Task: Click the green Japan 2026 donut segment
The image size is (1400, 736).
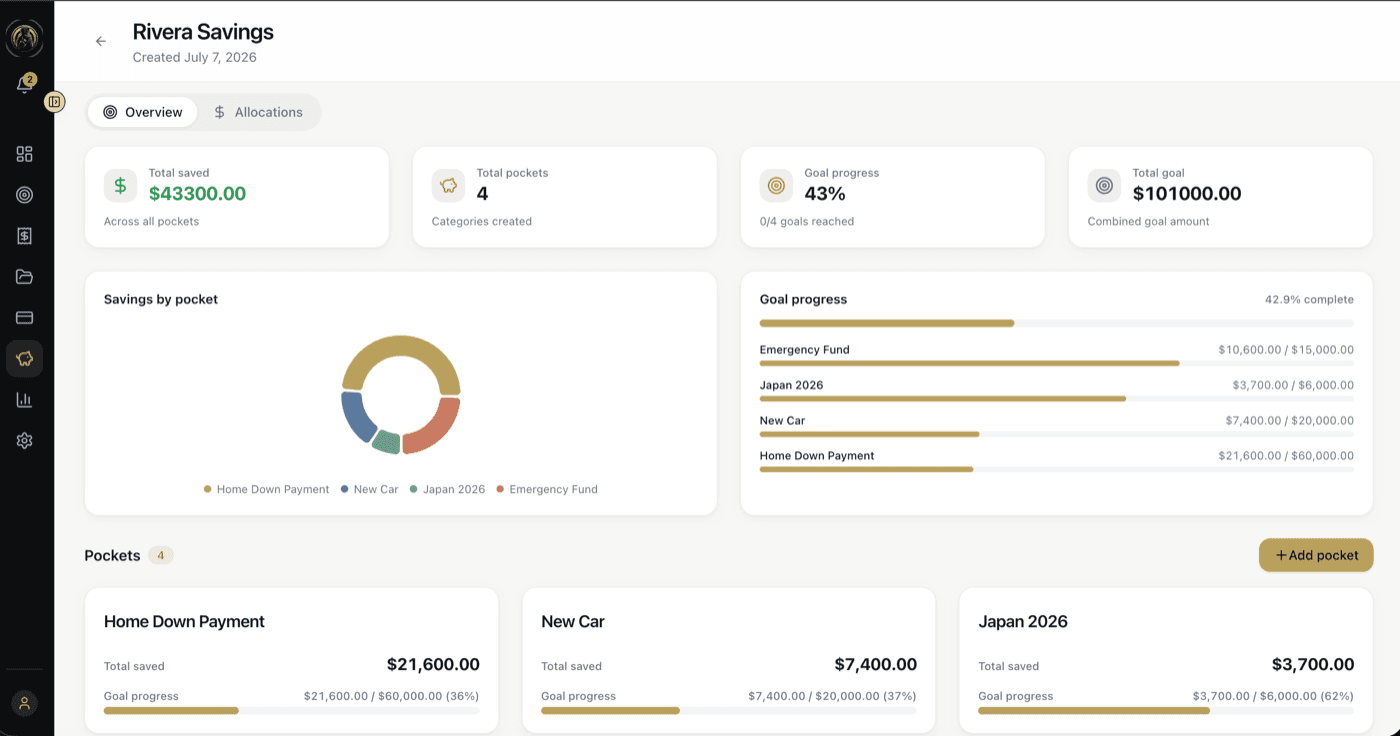Action: tap(387, 441)
